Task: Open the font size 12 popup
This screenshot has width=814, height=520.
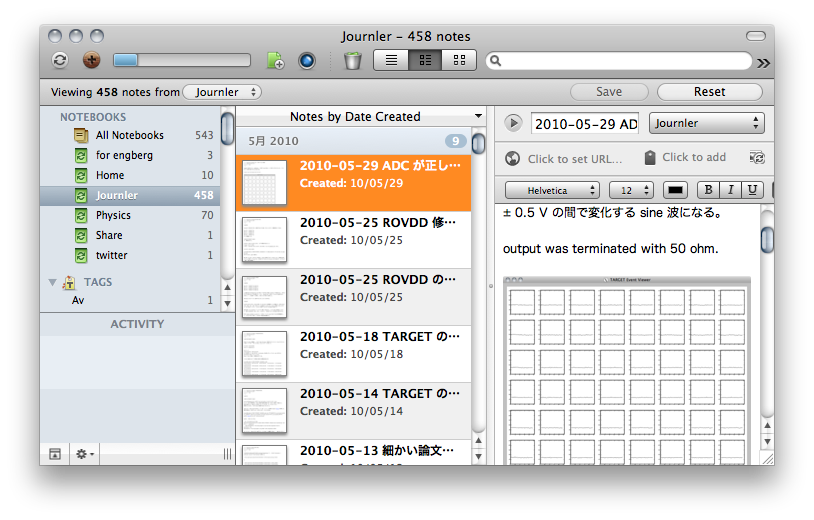Action: coord(631,190)
